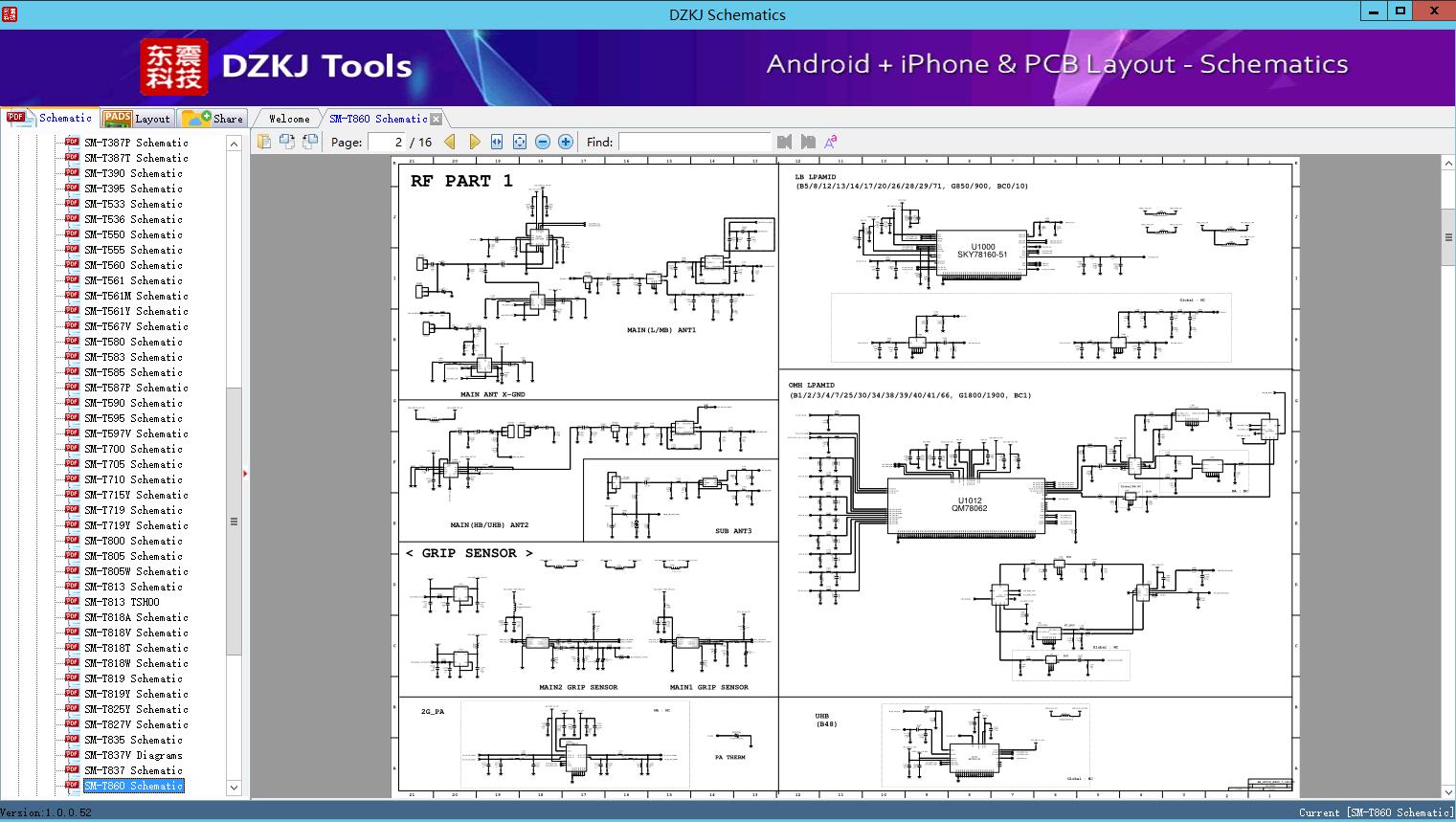Screen dimensions: 1456x822
Task: Click the PDF icon beside SM-T805W Schematic
Action: click(72, 571)
